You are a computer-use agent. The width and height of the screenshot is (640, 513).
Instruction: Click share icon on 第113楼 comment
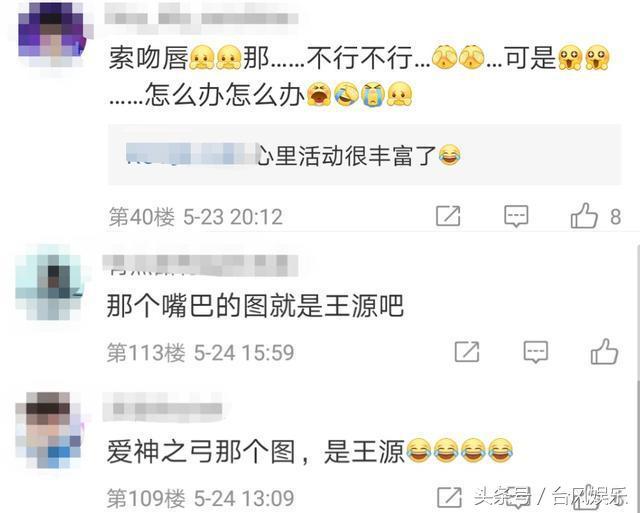click(467, 352)
